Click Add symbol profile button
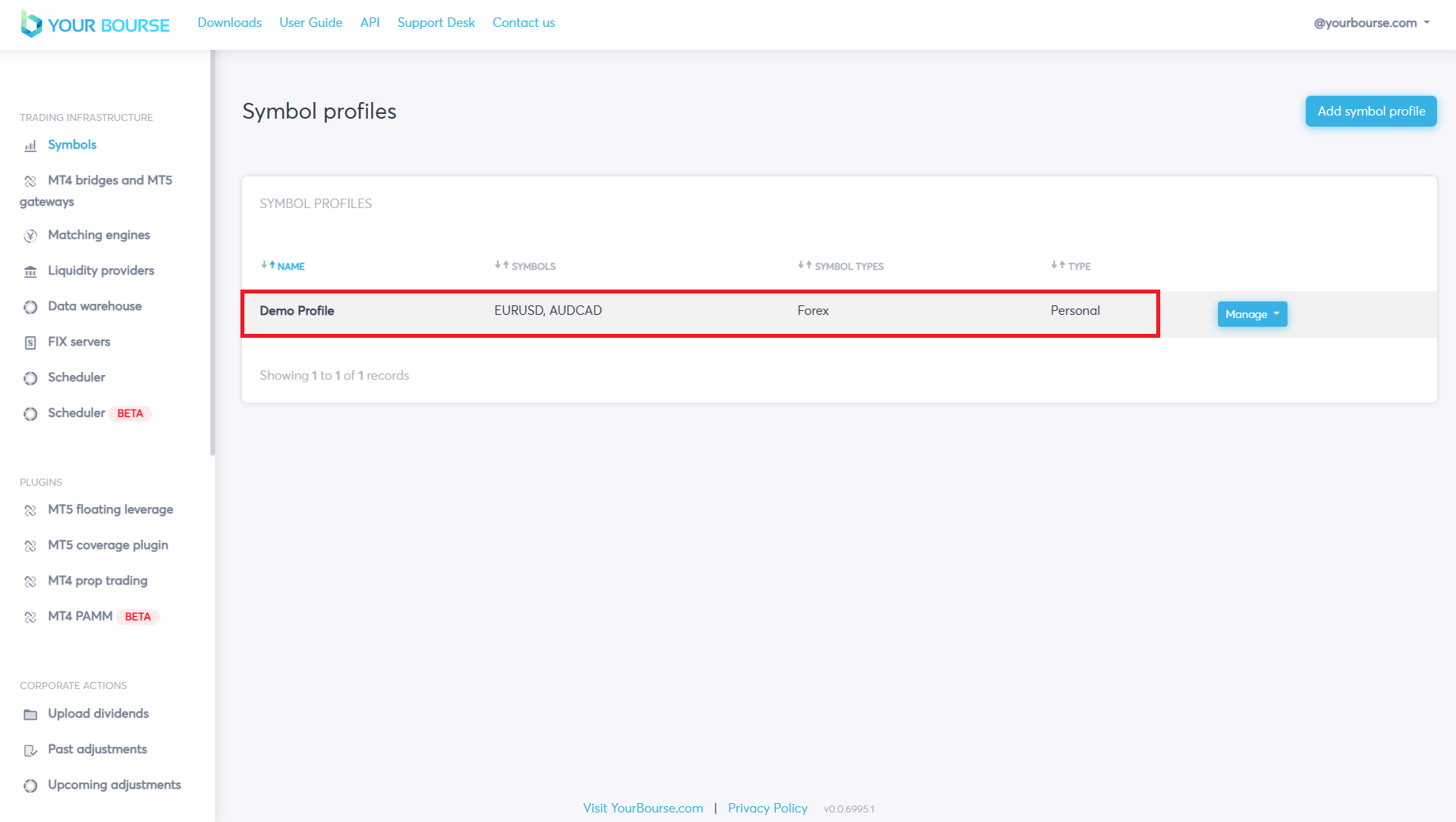The height and width of the screenshot is (822, 1456). click(1371, 112)
